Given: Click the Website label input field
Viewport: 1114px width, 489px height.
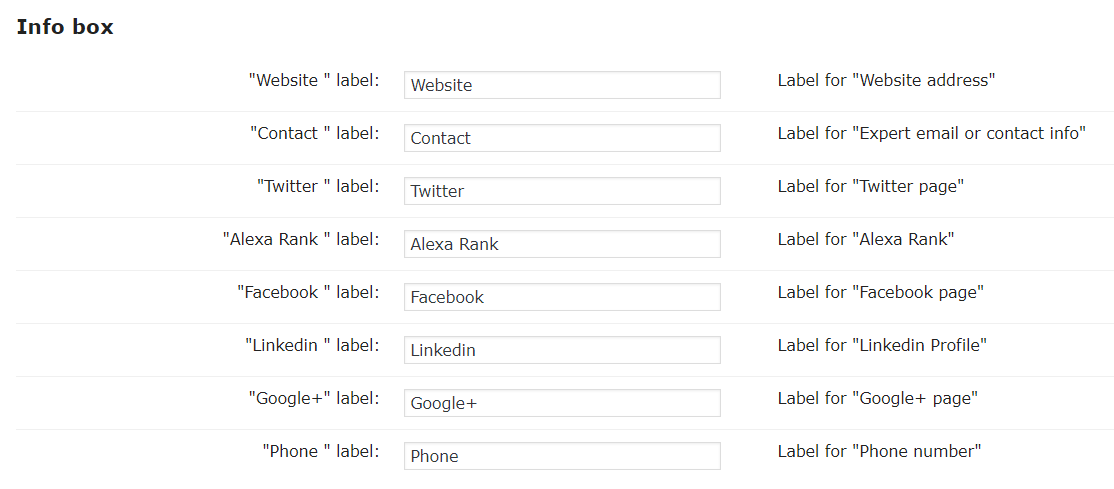Looking at the screenshot, I should click(x=562, y=85).
